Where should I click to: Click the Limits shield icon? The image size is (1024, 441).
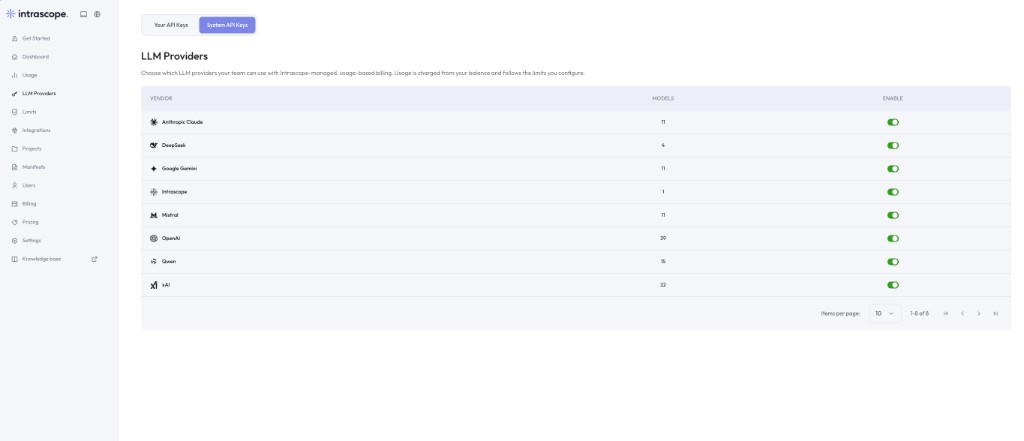pyautogui.click(x=15, y=112)
